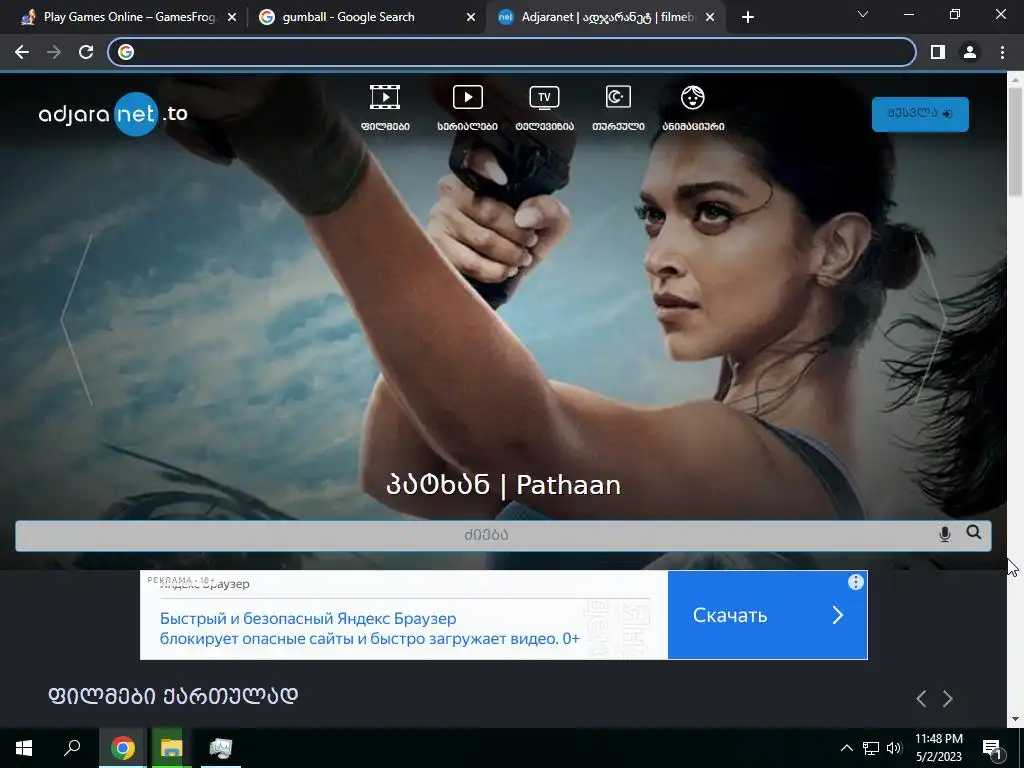Click the third taskbar app icon

point(221,748)
